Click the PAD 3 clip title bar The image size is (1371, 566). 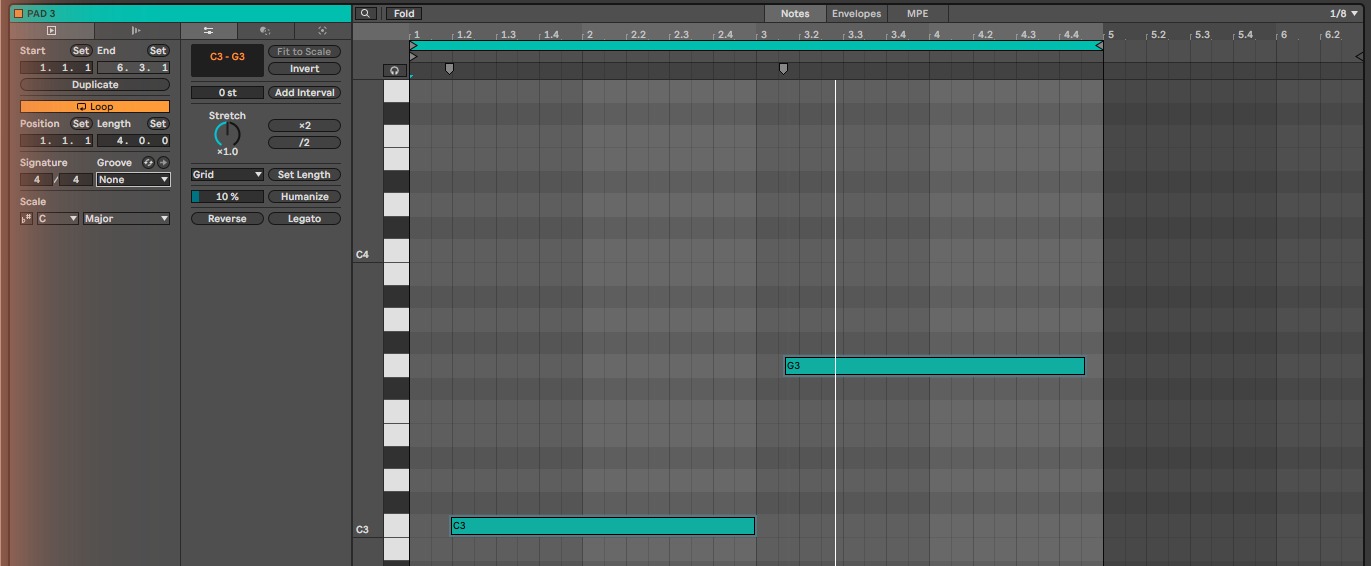tap(180, 13)
